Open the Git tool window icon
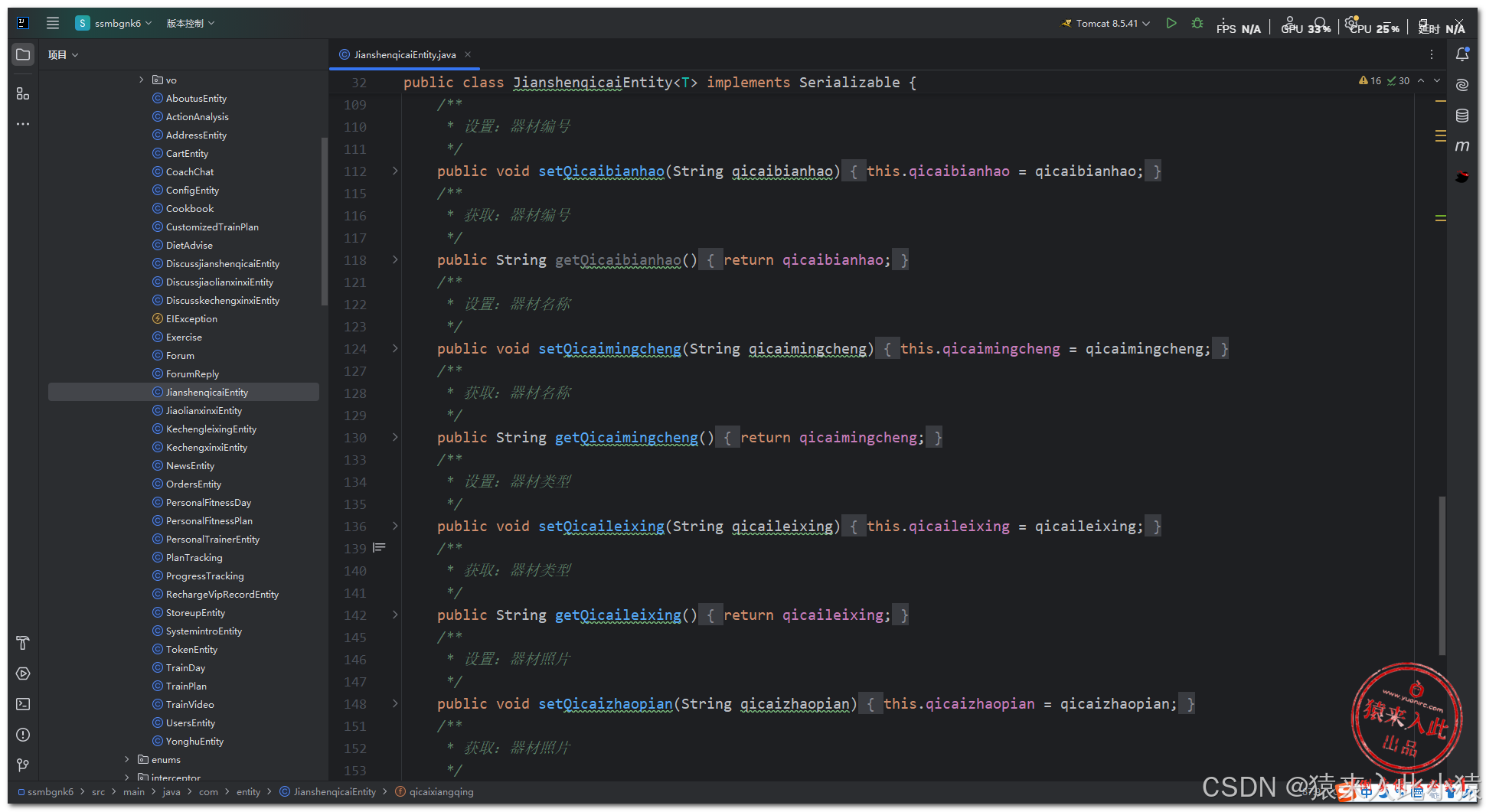 23,765
